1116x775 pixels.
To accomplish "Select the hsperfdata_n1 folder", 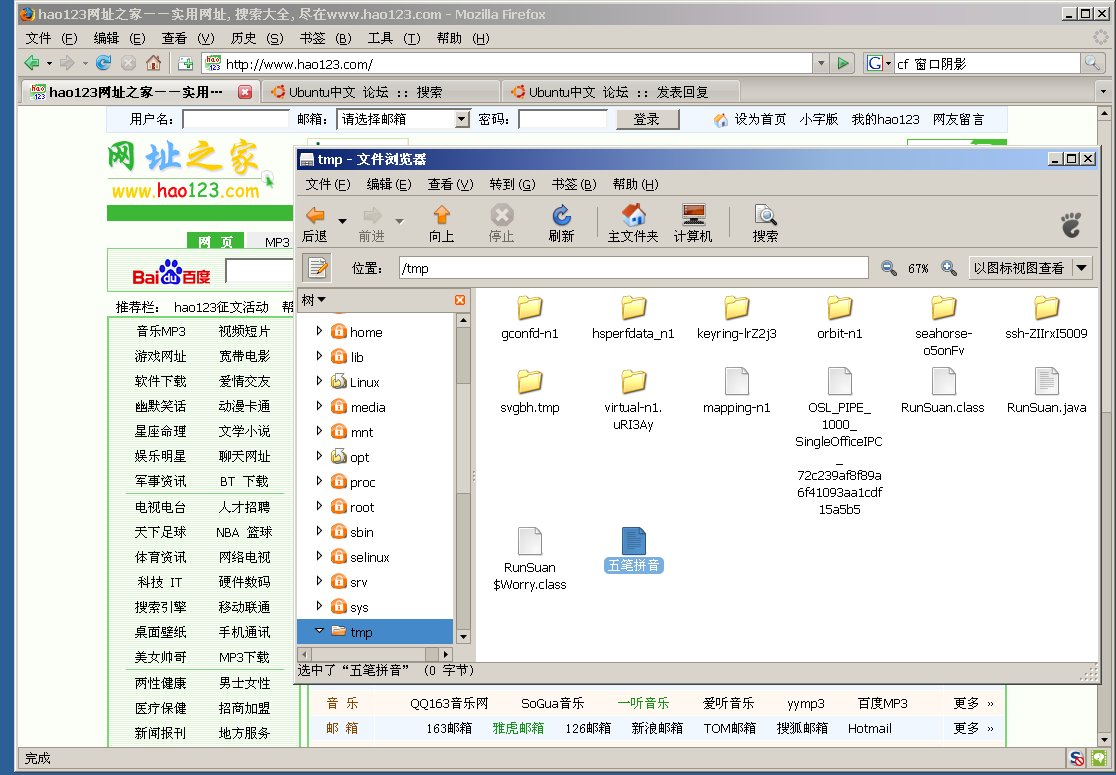I will tap(633, 308).
